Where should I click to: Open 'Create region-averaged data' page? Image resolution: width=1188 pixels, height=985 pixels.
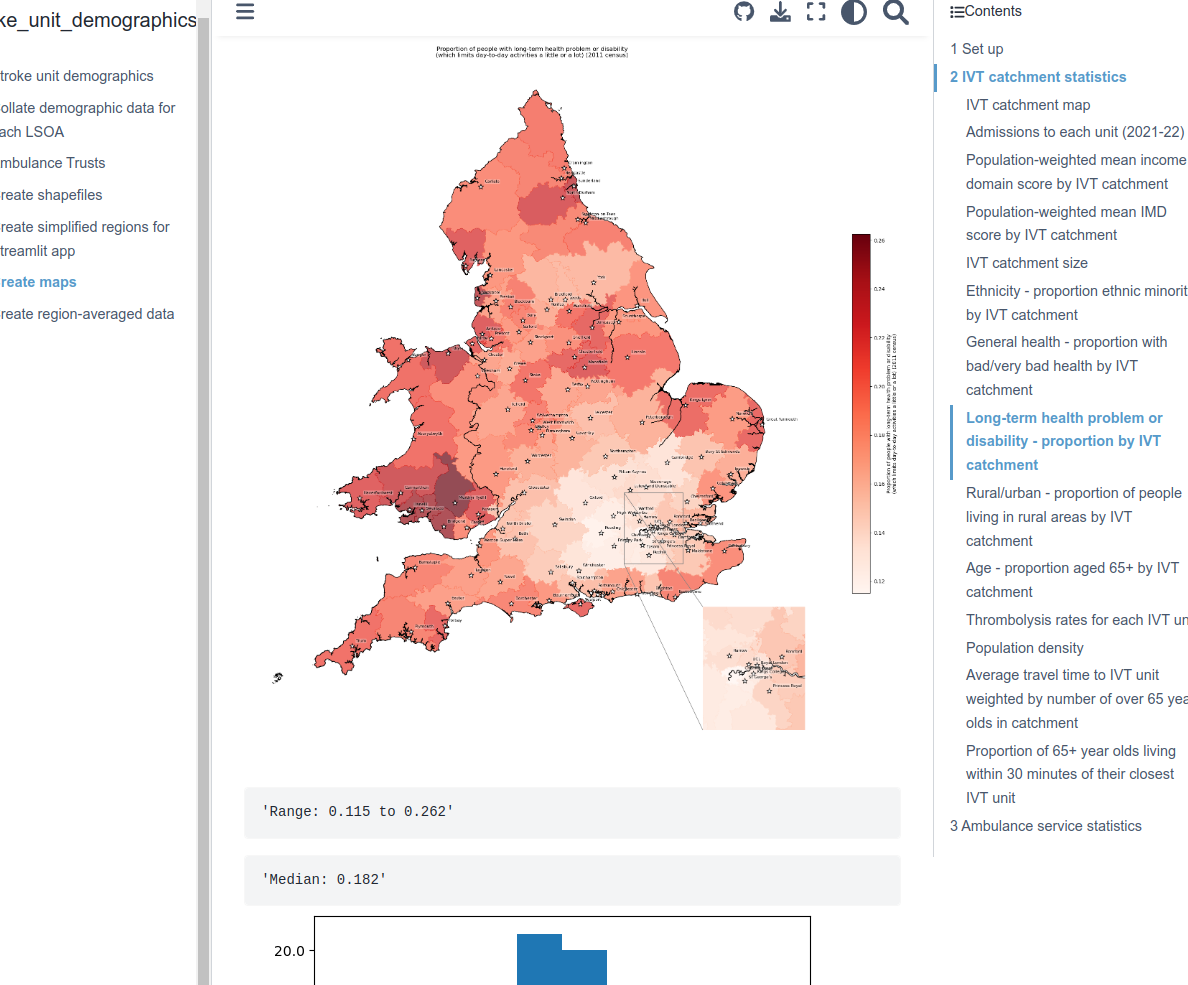coord(87,314)
